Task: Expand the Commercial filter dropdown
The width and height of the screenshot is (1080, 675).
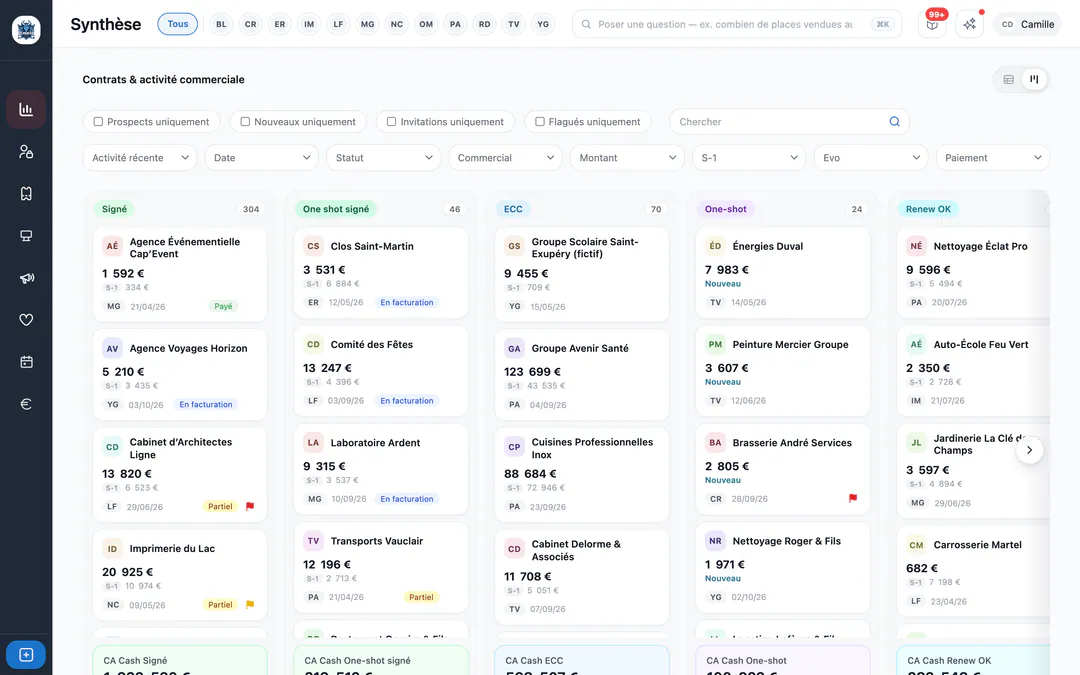Action: 506,158
